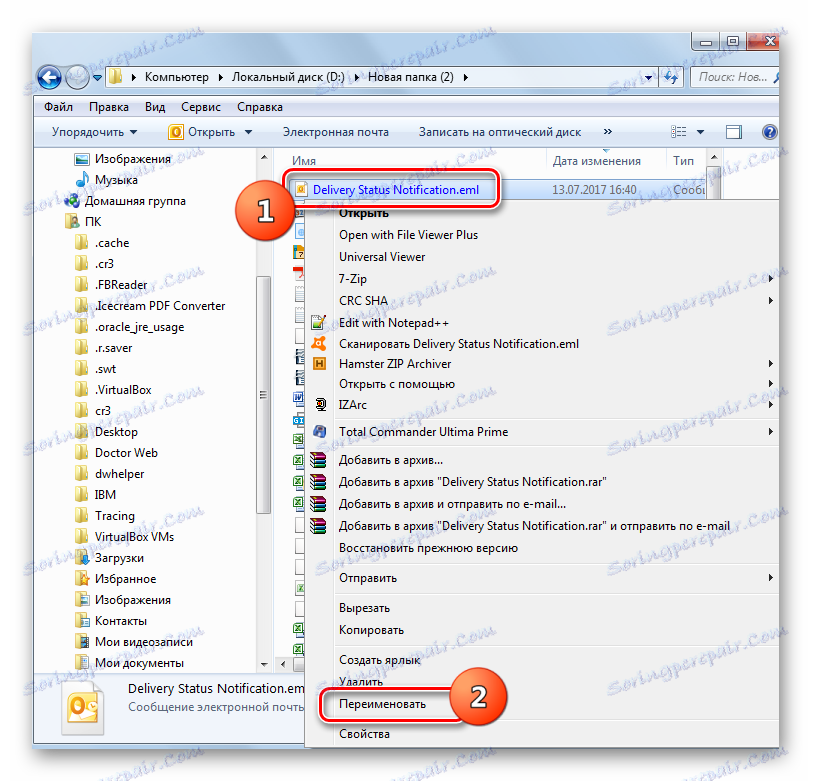Open the Справка menu
This screenshot has height=781, width=833.
pyautogui.click(x=260, y=107)
